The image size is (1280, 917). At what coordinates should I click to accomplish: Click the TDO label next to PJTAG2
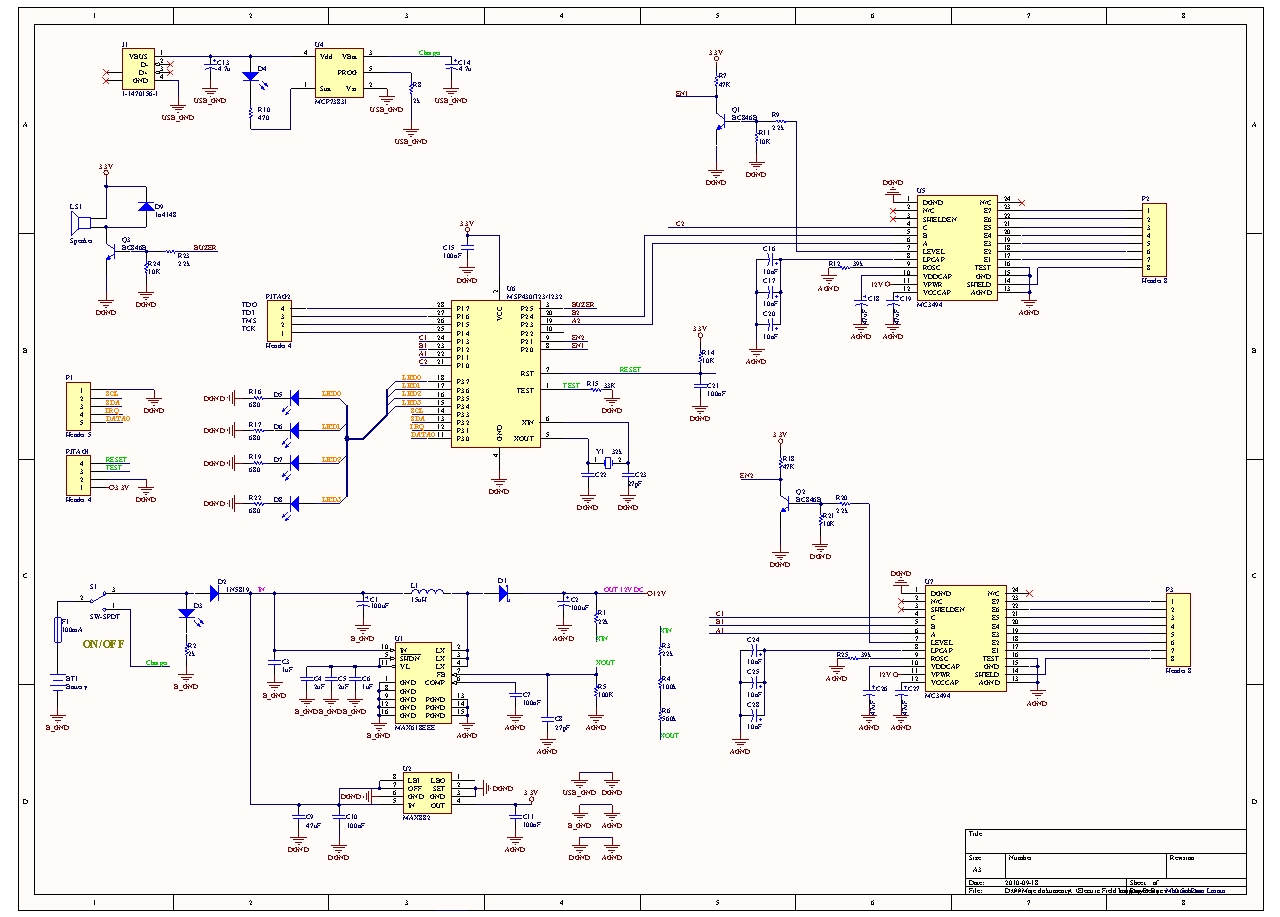[x=249, y=304]
